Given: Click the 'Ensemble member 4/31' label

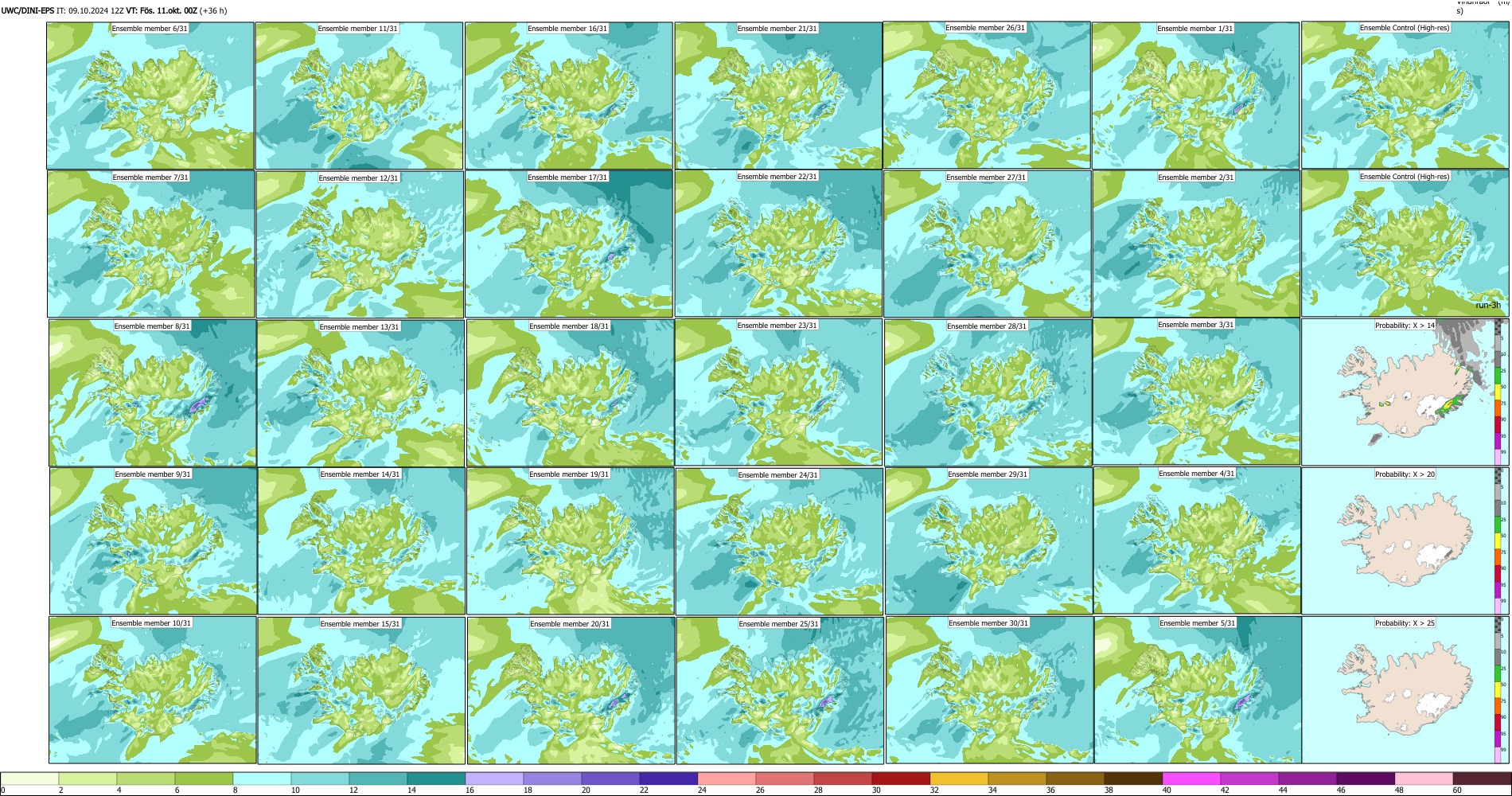Looking at the screenshot, I should pos(1197,474).
